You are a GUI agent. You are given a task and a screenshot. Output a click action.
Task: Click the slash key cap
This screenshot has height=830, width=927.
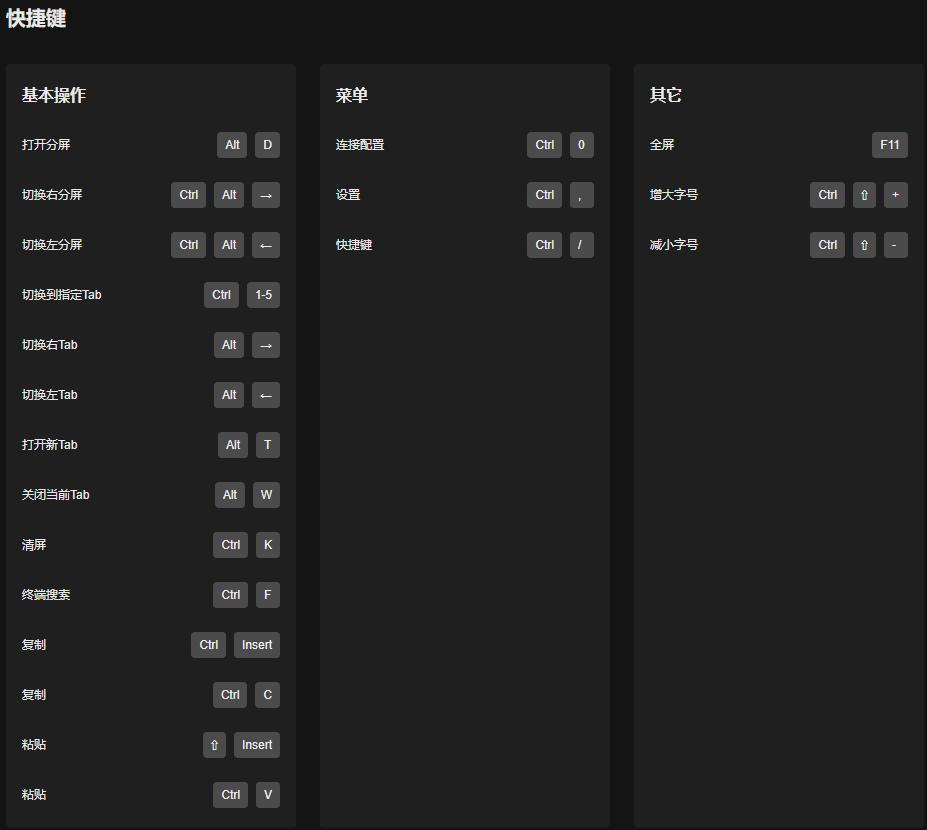[581, 245]
